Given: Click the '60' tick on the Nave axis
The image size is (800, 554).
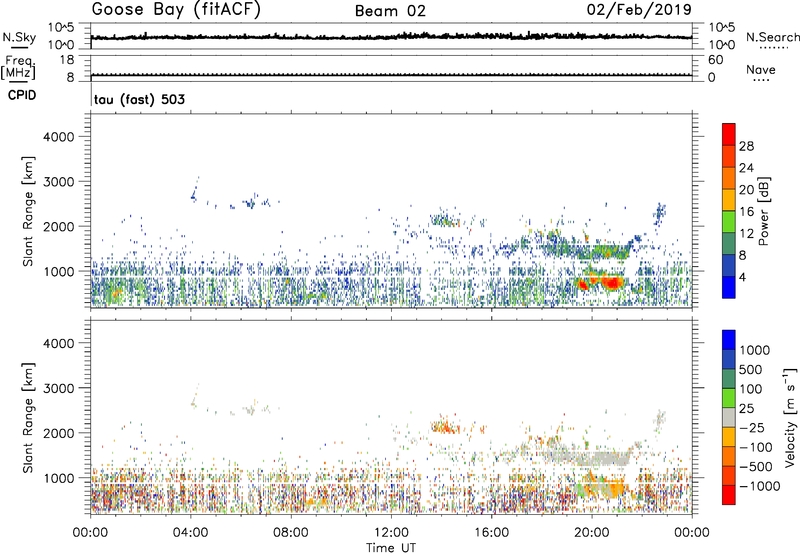Looking at the screenshot, I should 715,60.
